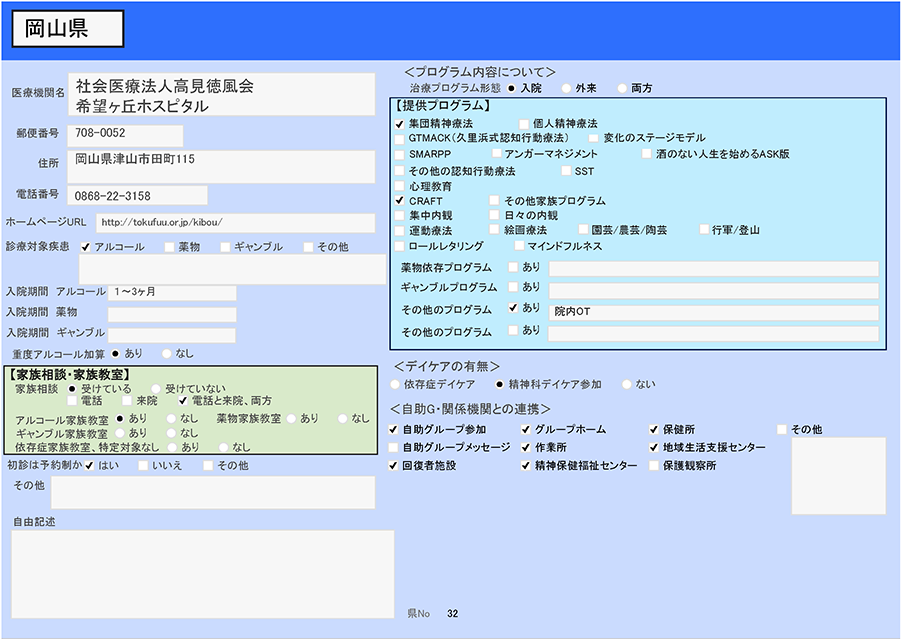The width and height of the screenshot is (901, 639).
Task: Click the ホームページURL field
Action: point(234,222)
